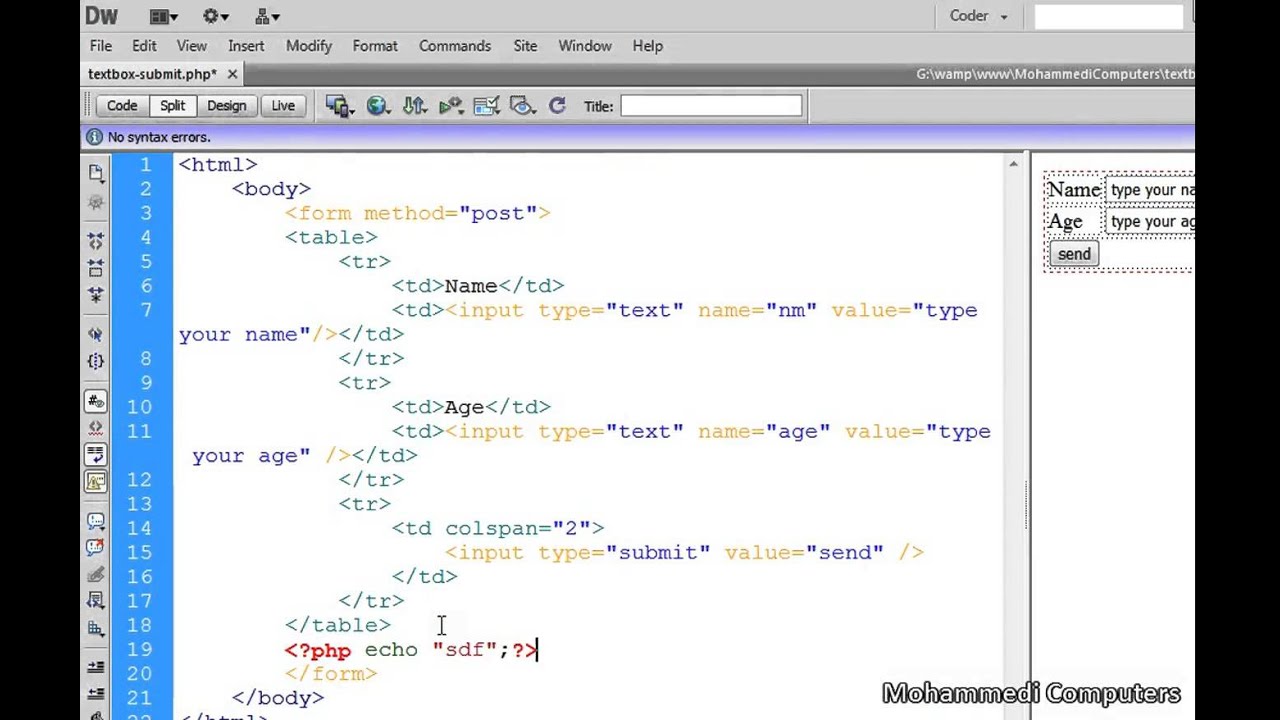The width and height of the screenshot is (1280, 720).
Task: Open the Move or Convert CSS icon
Action: [x=96, y=628]
